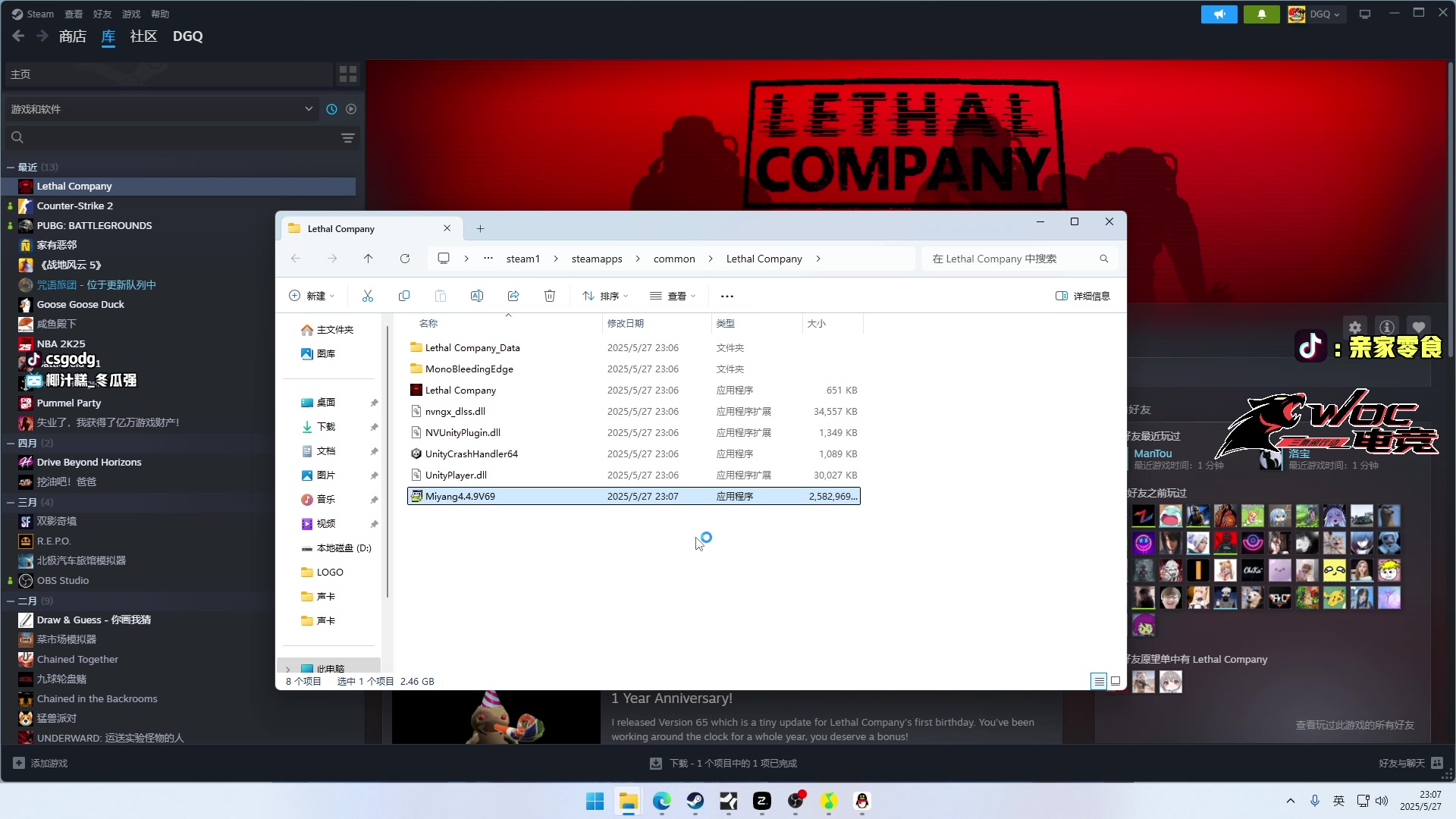This screenshot has height=819, width=1456.
Task: Click 查看玩过此游戏的所有好友 link
Action: [1354, 725]
